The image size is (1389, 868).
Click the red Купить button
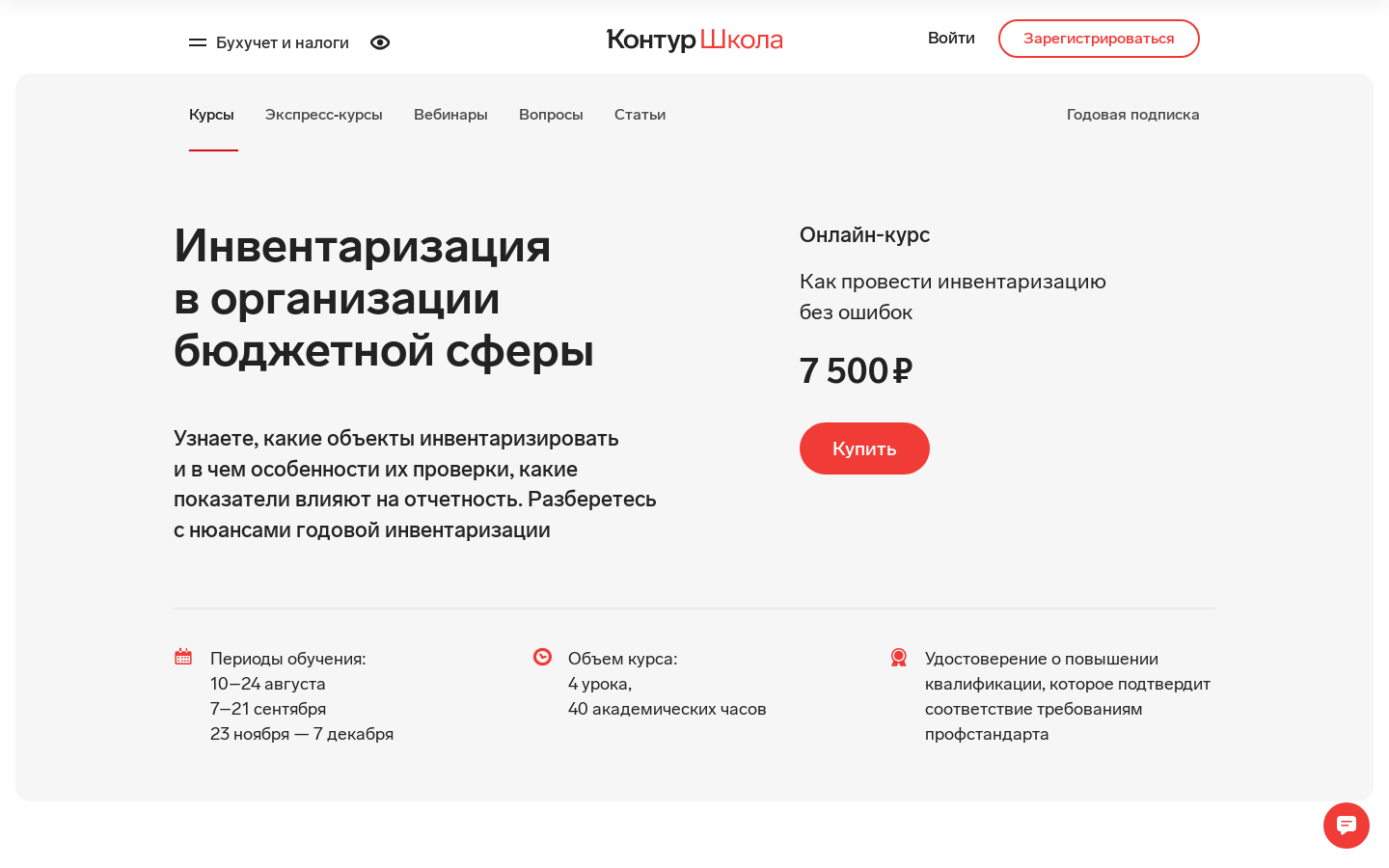tap(864, 448)
